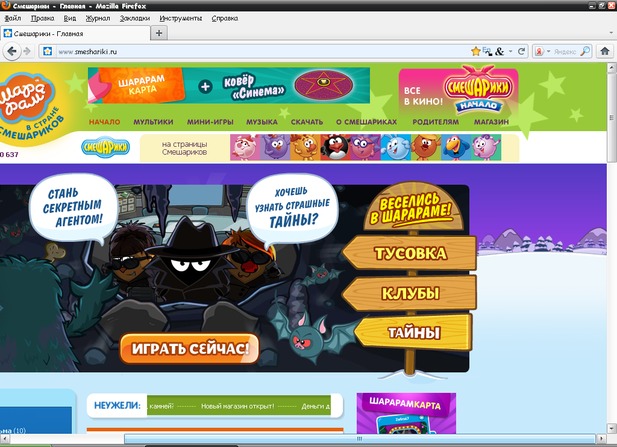
Task: Open the МАГАЗИН section
Action: pyautogui.click(x=491, y=122)
